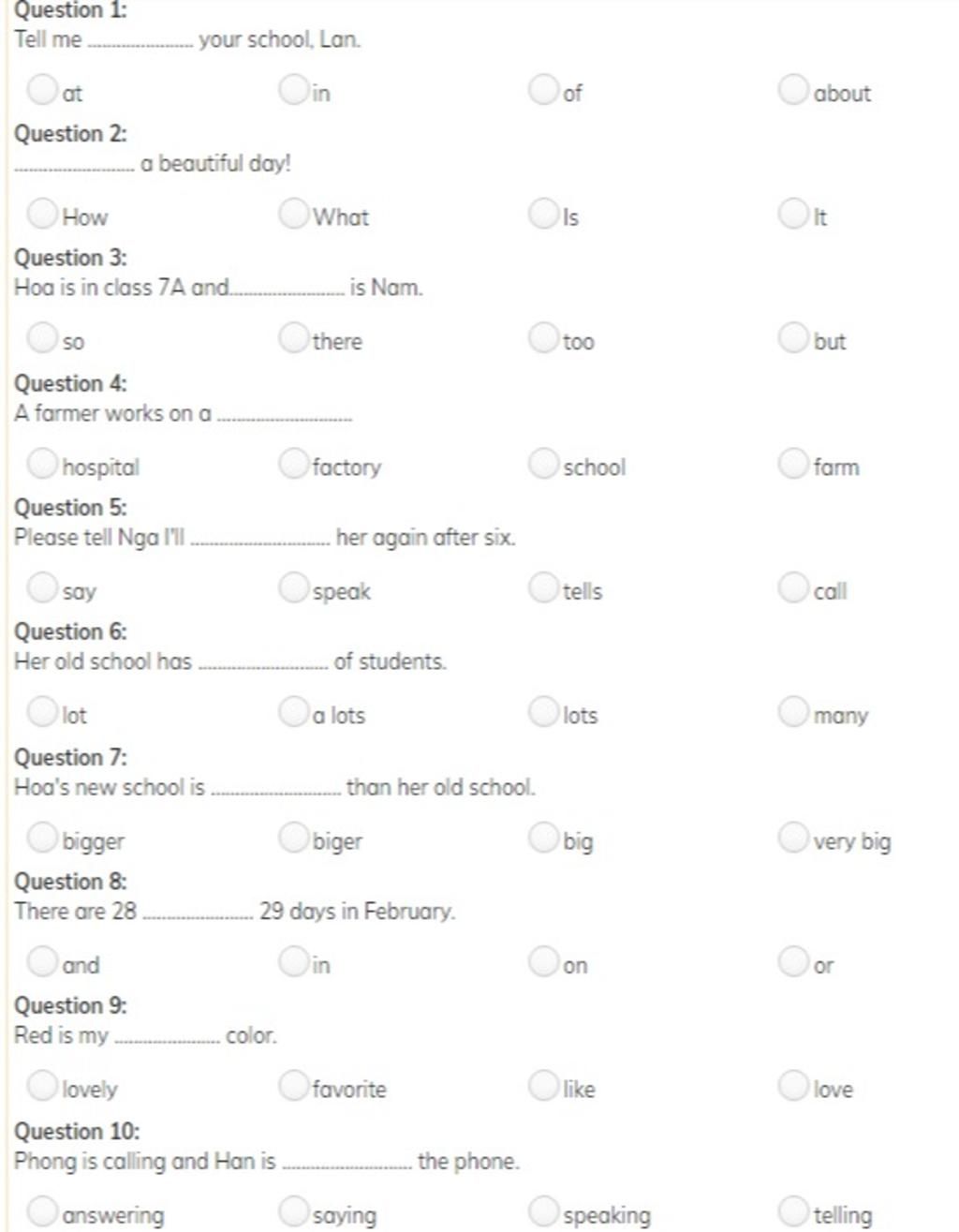Choose 'very big' in Question 7
The image size is (959, 1232).
click(x=793, y=837)
